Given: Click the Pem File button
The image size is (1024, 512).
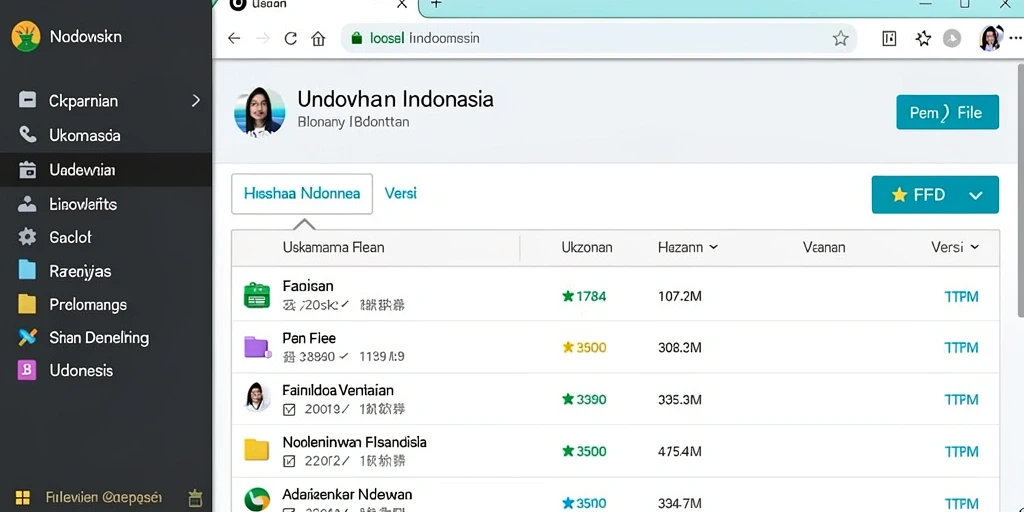Looking at the screenshot, I should pyautogui.click(x=947, y=112).
